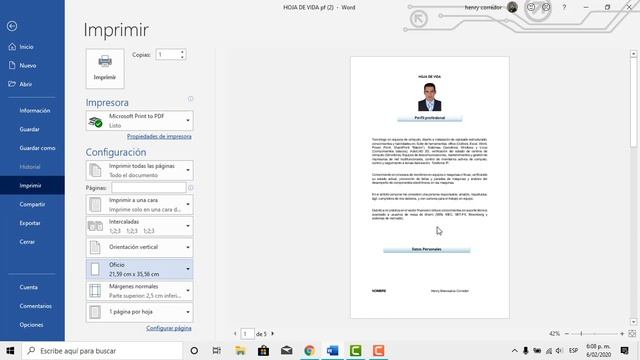Open Exportar section
Screen dimensions: 640x360
pyautogui.click(x=30, y=223)
